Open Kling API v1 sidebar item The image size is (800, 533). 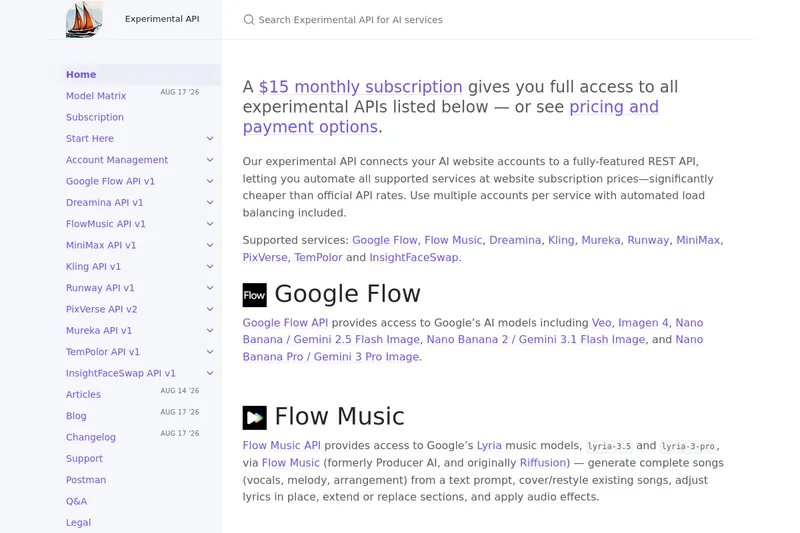tap(93, 267)
